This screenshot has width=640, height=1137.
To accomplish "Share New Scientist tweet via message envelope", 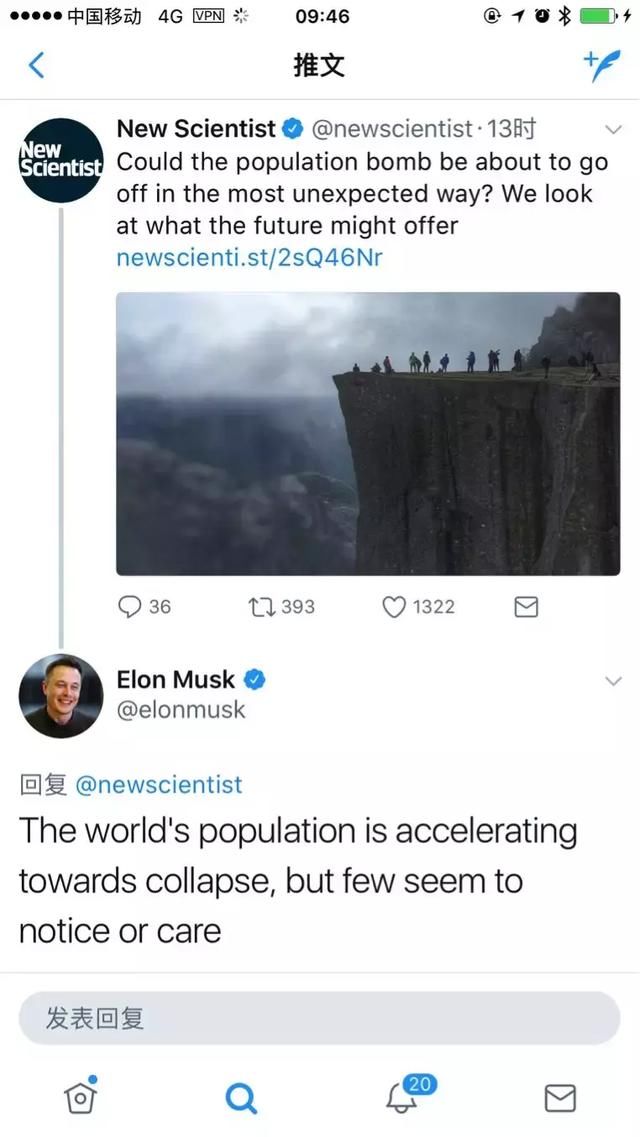I will [x=526, y=607].
